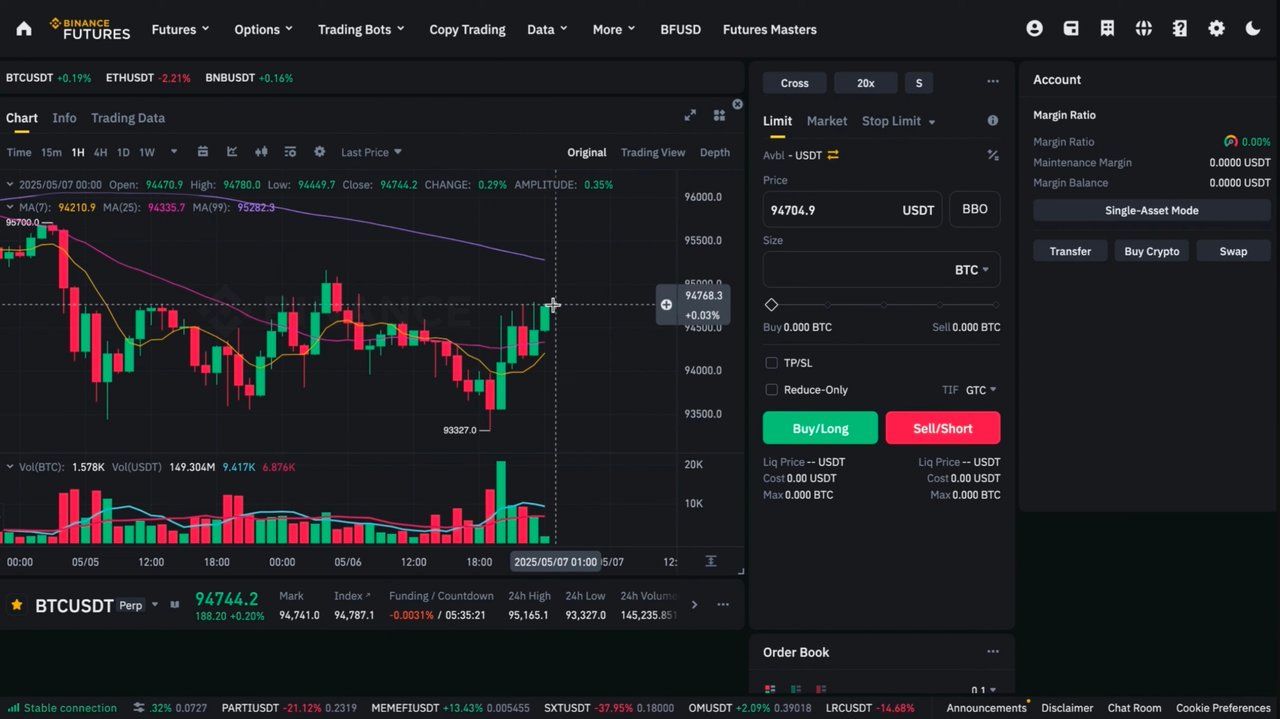Screen dimensions: 1280x719
Task: Enable Reduce-Only checkbox
Action: 771,390
